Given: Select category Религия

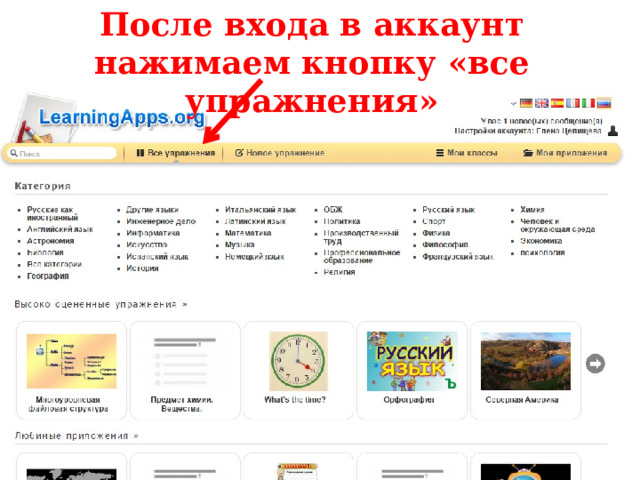Looking at the screenshot, I should coord(339,272).
